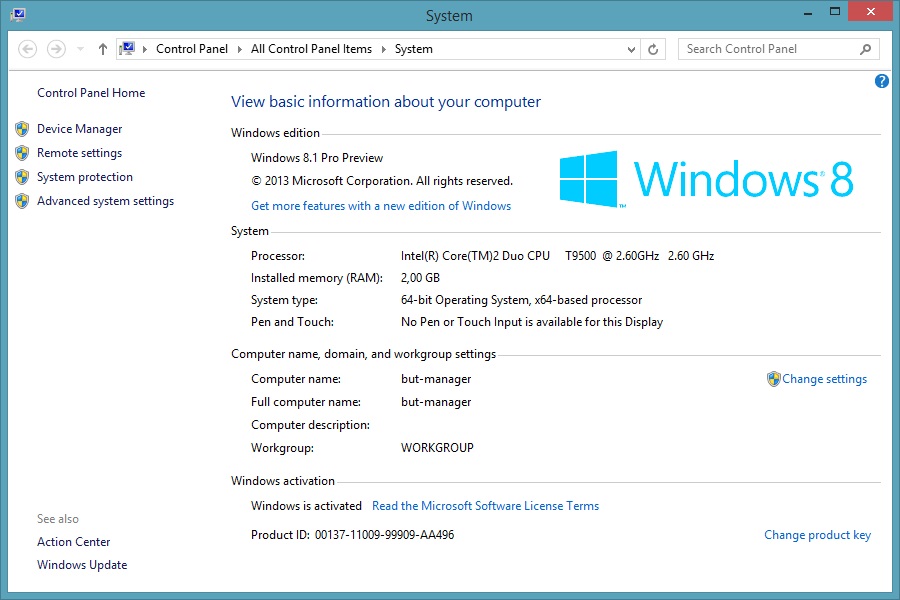Screen dimensions: 900x600
Task: Expand the address bar history dropdown
Action: pyautogui.click(x=631, y=49)
